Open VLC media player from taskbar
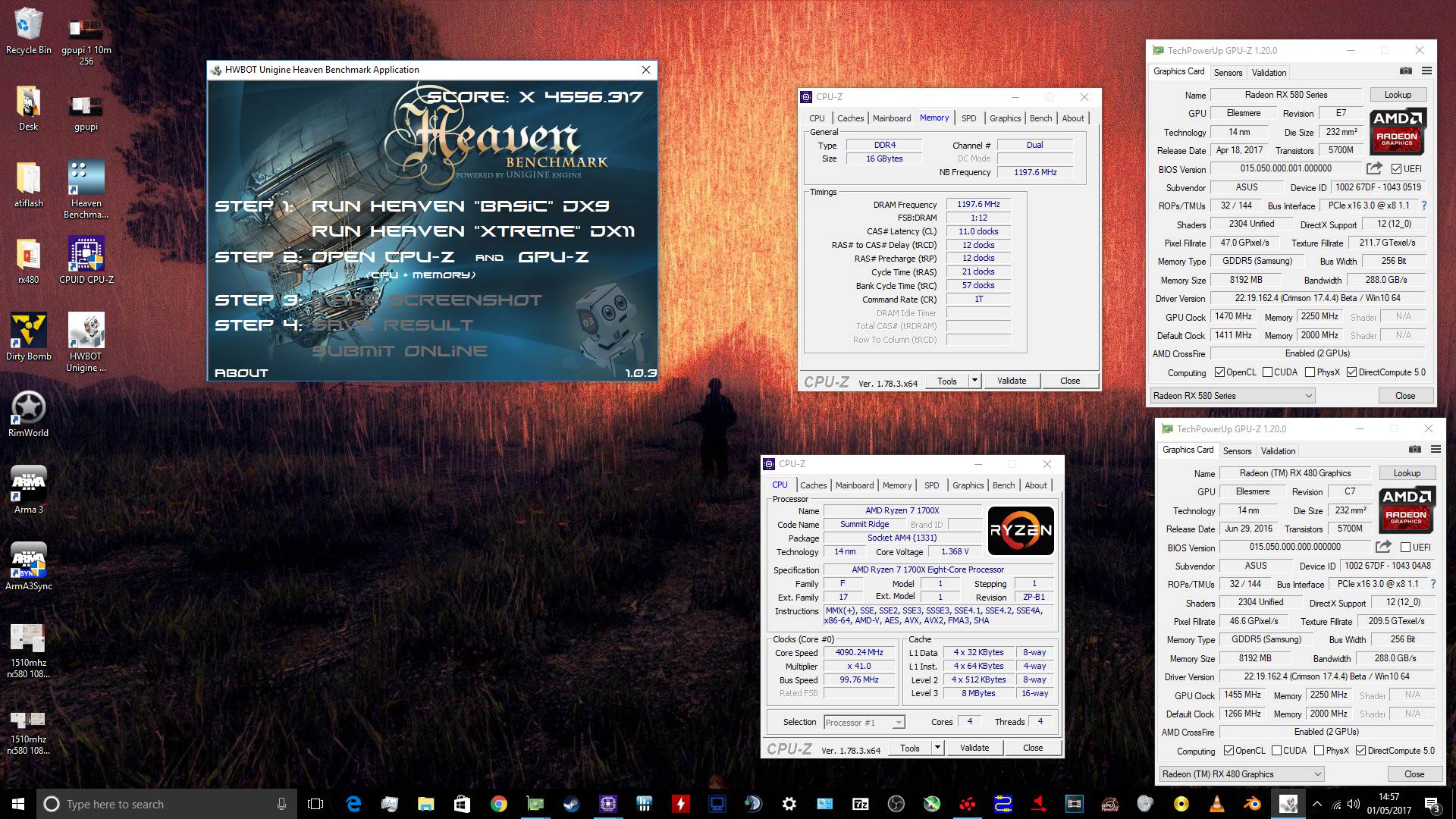This screenshot has width=1456, height=819. pyautogui.click(x=1216, y=804)
